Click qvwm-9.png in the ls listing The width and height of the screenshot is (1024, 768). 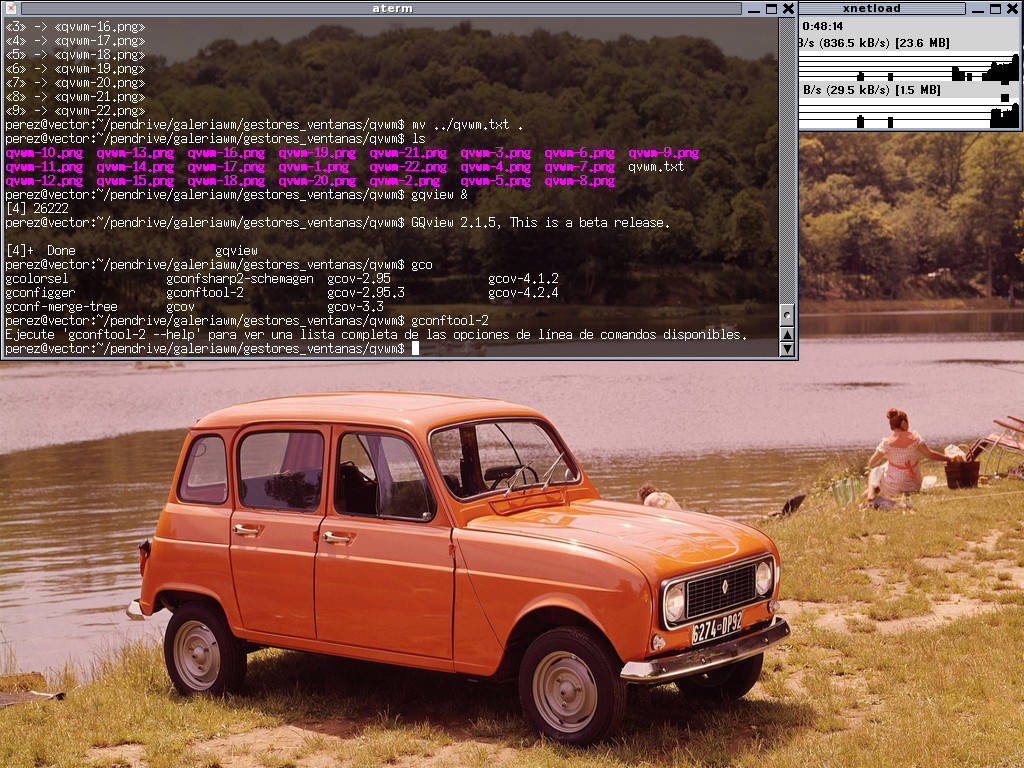pyautogui.click(x=664, y=153)
